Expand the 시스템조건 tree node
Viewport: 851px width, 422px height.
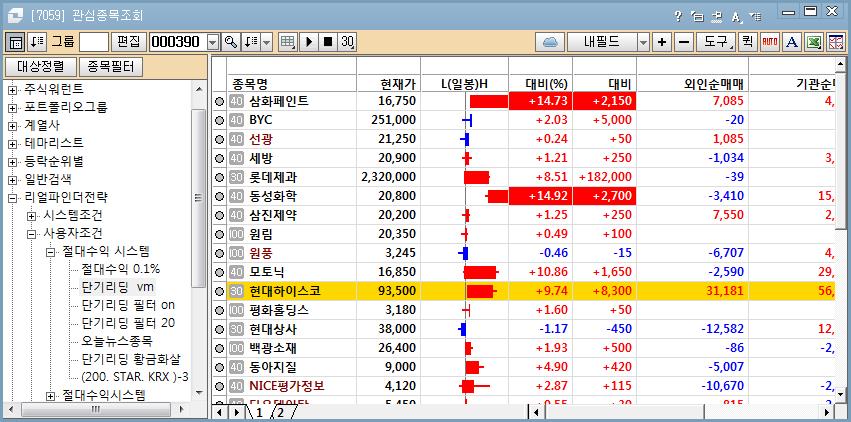tap(31, 216)
